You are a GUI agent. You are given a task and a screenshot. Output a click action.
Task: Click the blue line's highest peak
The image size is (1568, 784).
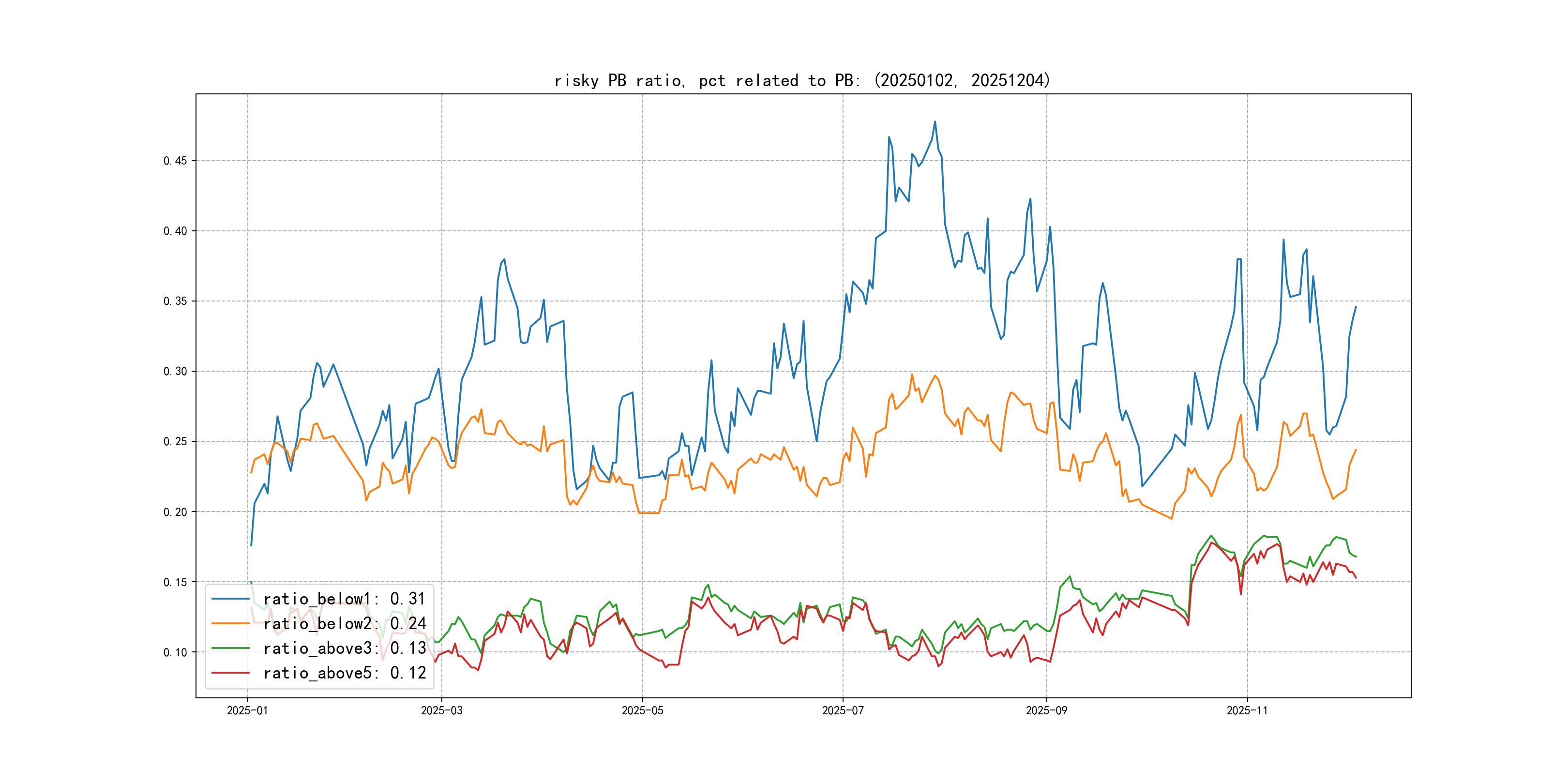click(x=935, y=122)
